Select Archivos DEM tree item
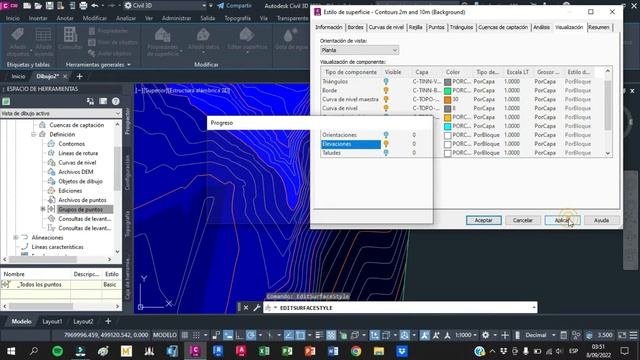 (x=76, y=172)
